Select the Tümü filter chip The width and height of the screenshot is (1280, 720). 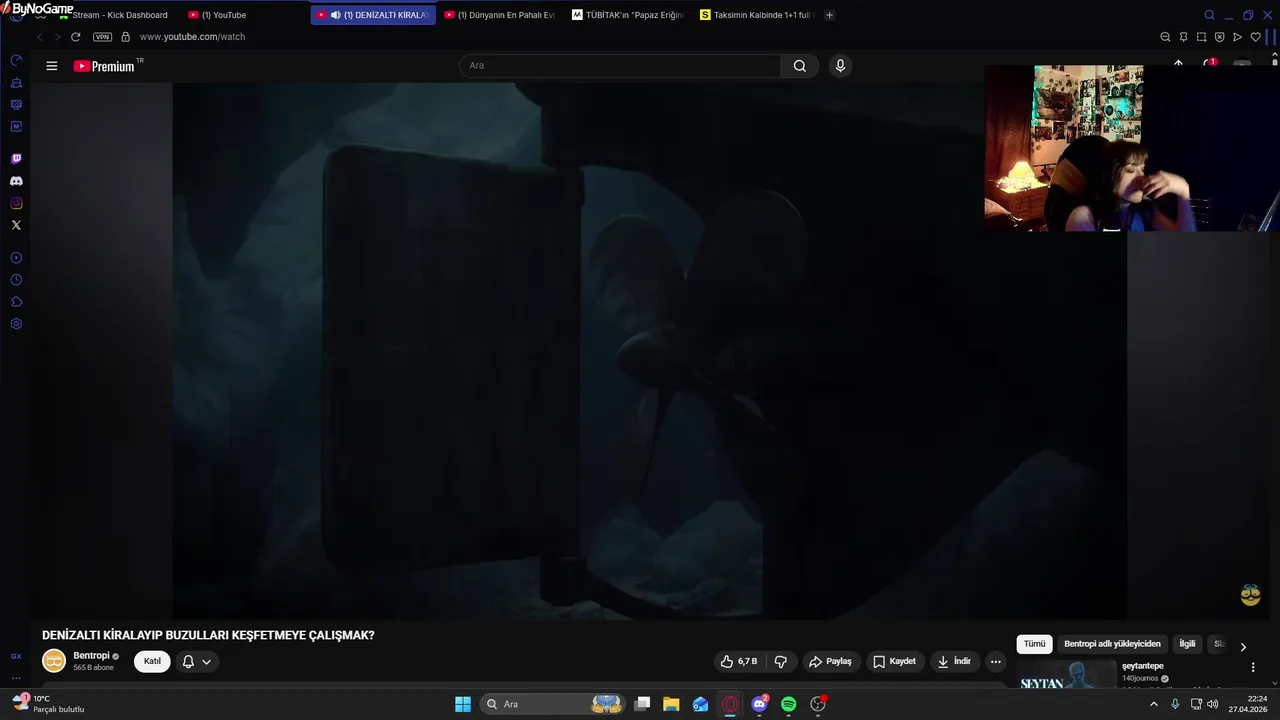1034,644
